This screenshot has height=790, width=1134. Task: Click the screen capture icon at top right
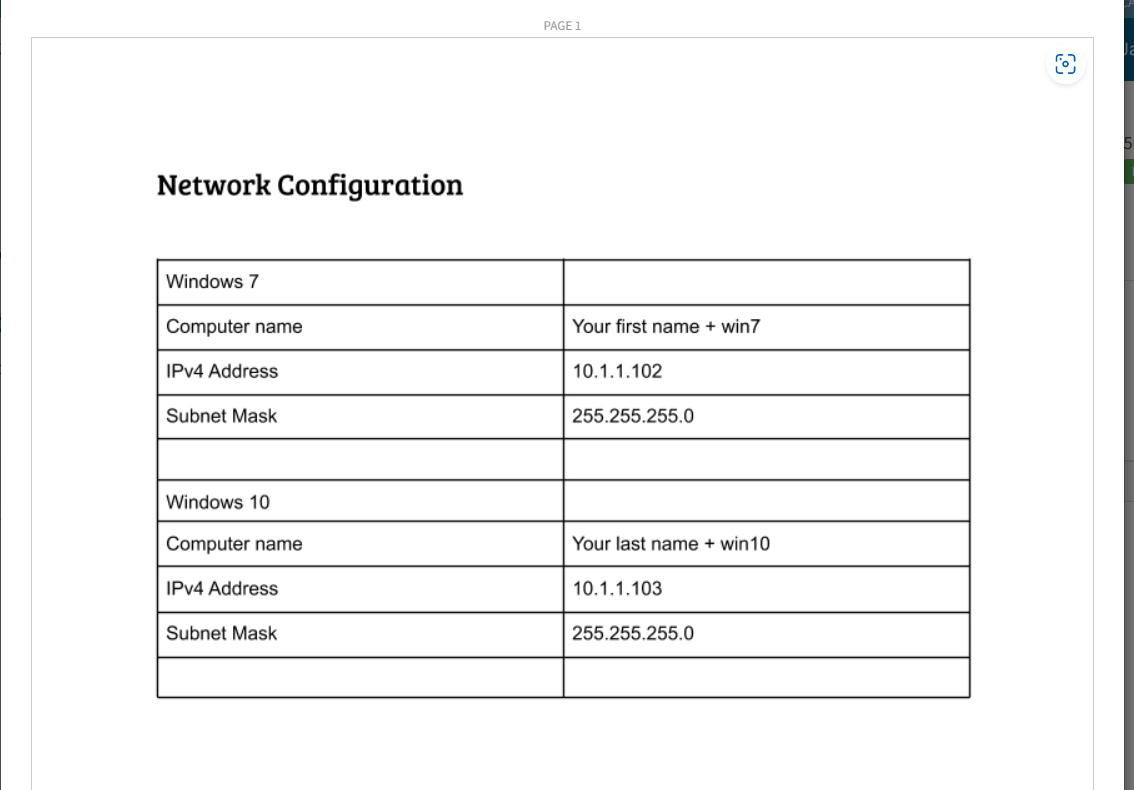pyautogui.click(x=1065, y=64)
